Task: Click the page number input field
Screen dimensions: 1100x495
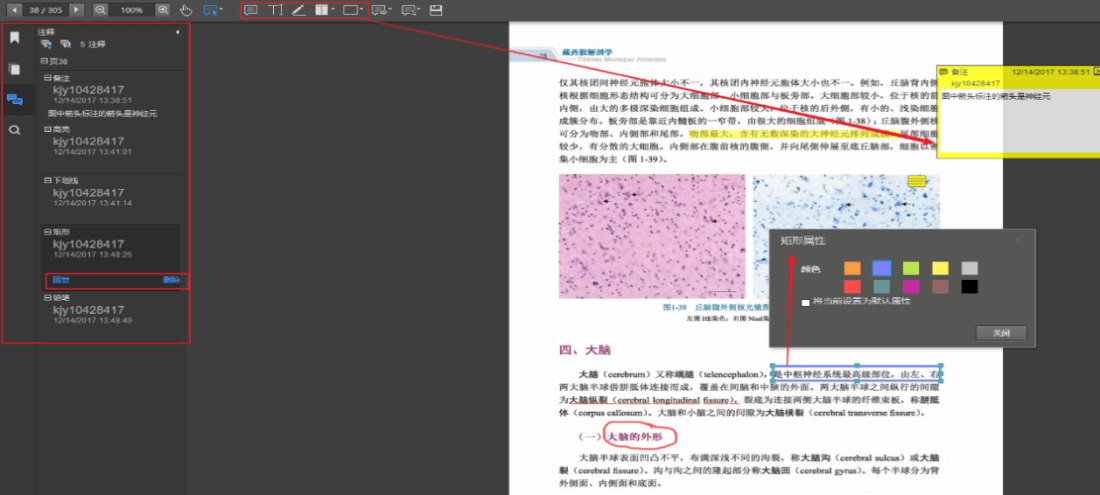Action: (x=44, y=10)
